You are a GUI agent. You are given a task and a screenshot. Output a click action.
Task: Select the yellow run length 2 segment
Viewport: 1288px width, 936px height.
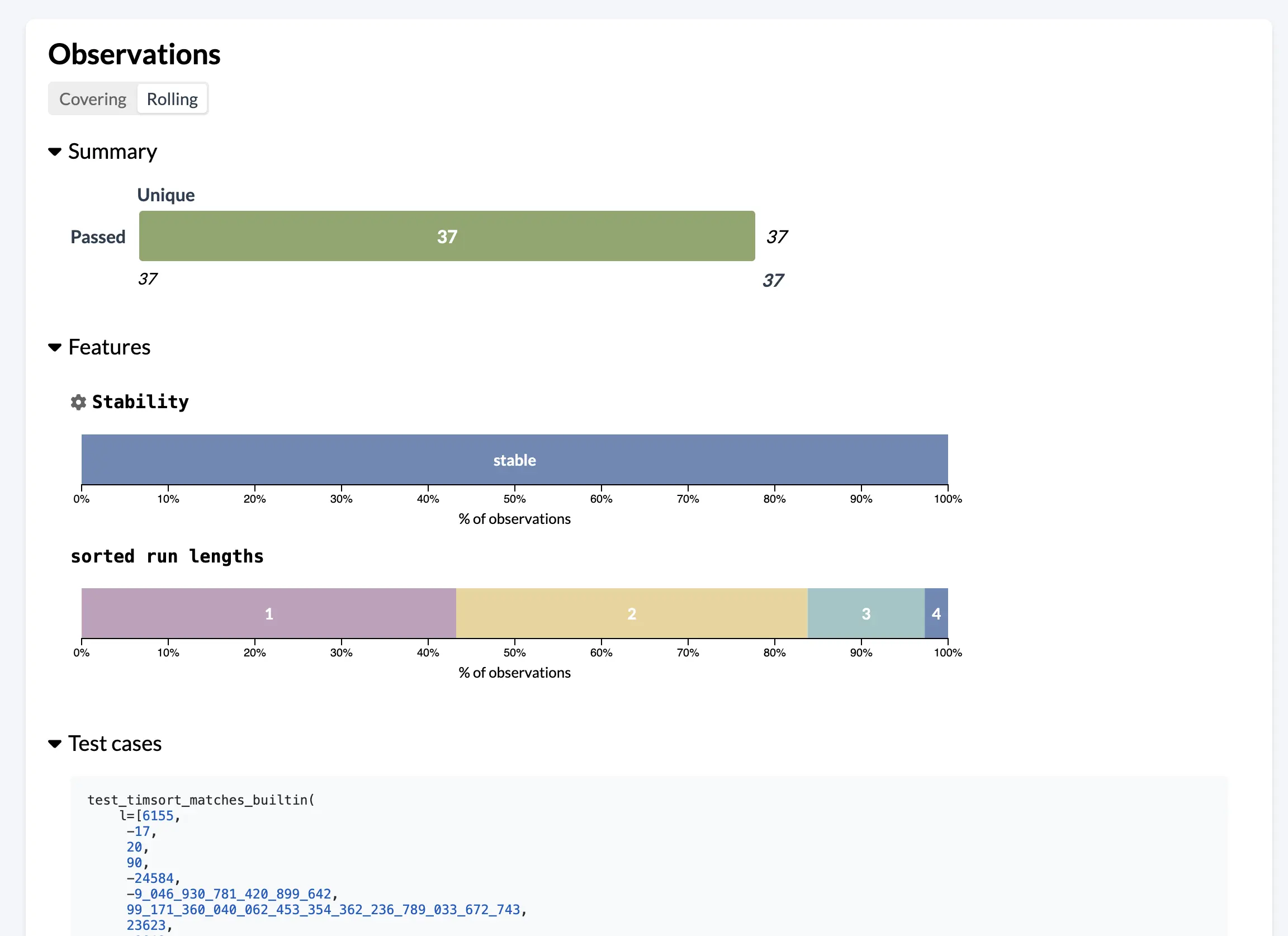[x=632, y=613]
